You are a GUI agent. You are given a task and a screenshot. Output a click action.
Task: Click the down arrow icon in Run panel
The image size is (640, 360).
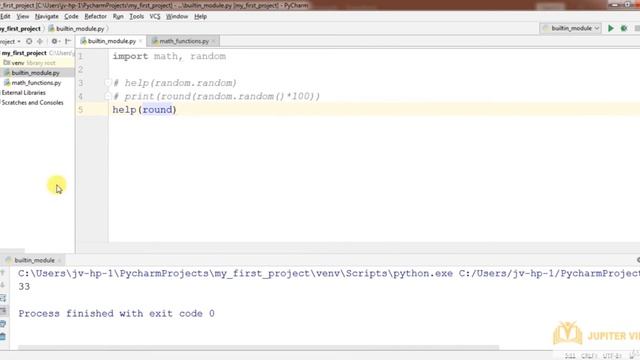point(3,285)
